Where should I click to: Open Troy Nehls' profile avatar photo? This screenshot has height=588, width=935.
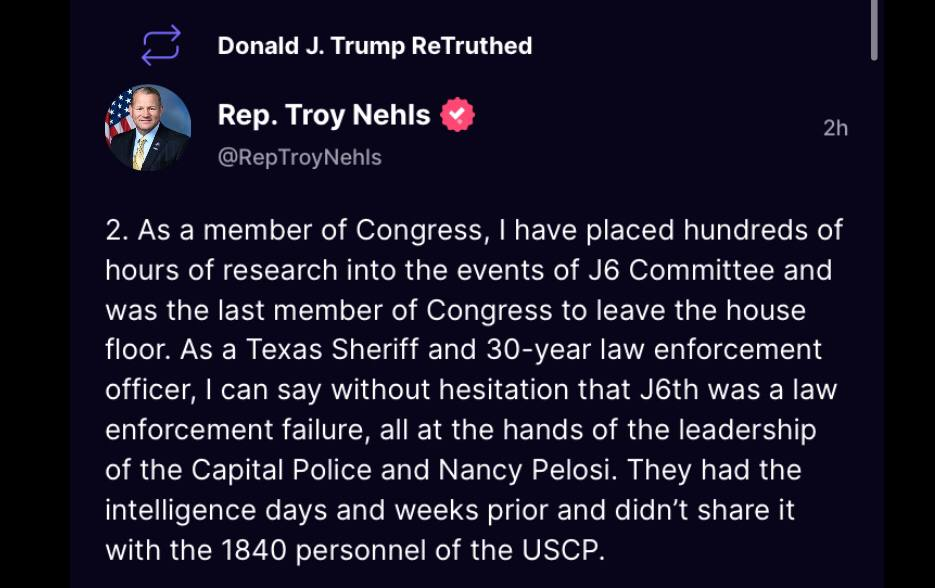148,128
